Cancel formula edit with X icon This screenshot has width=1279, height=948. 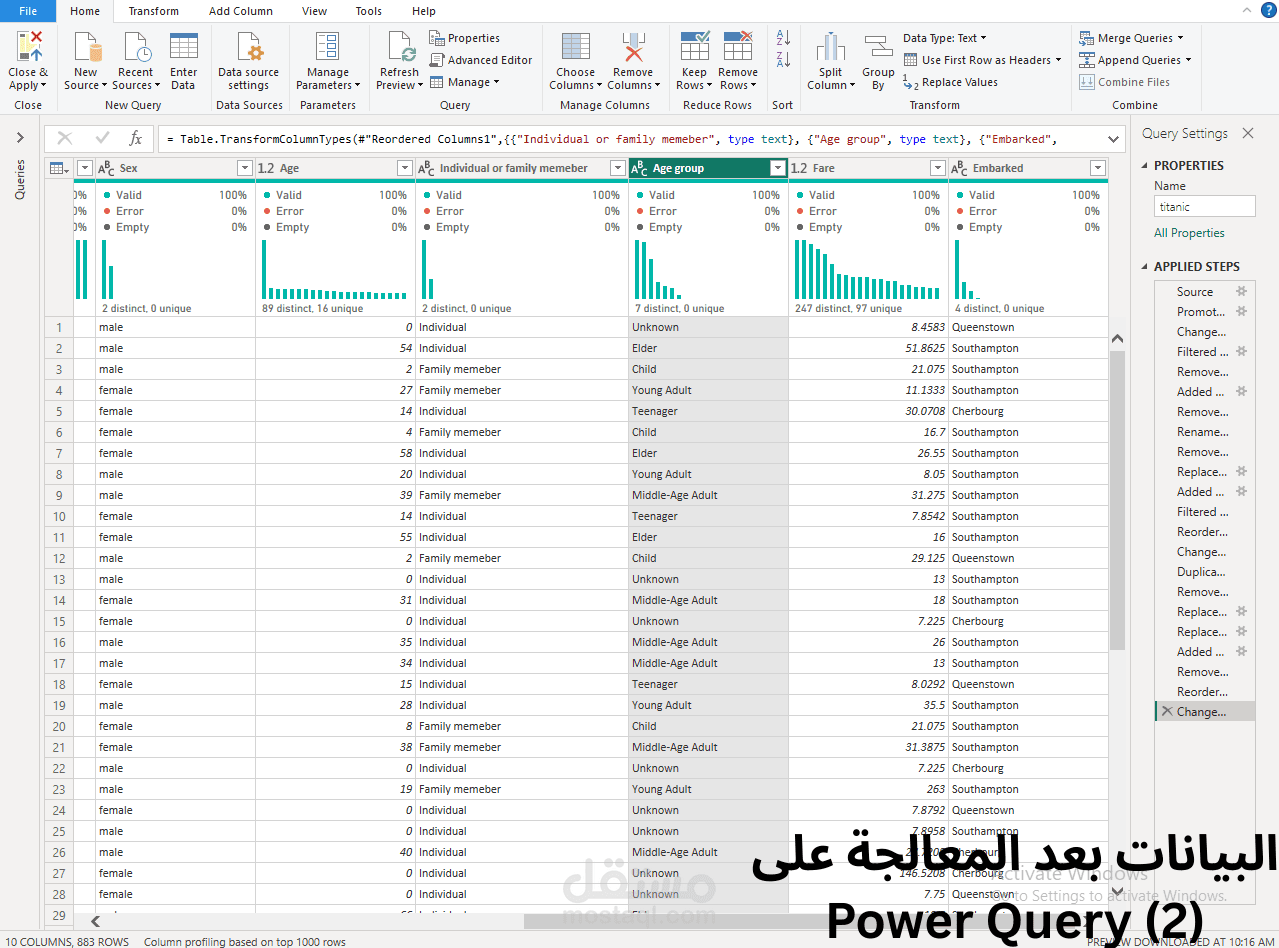pos(65,138)
